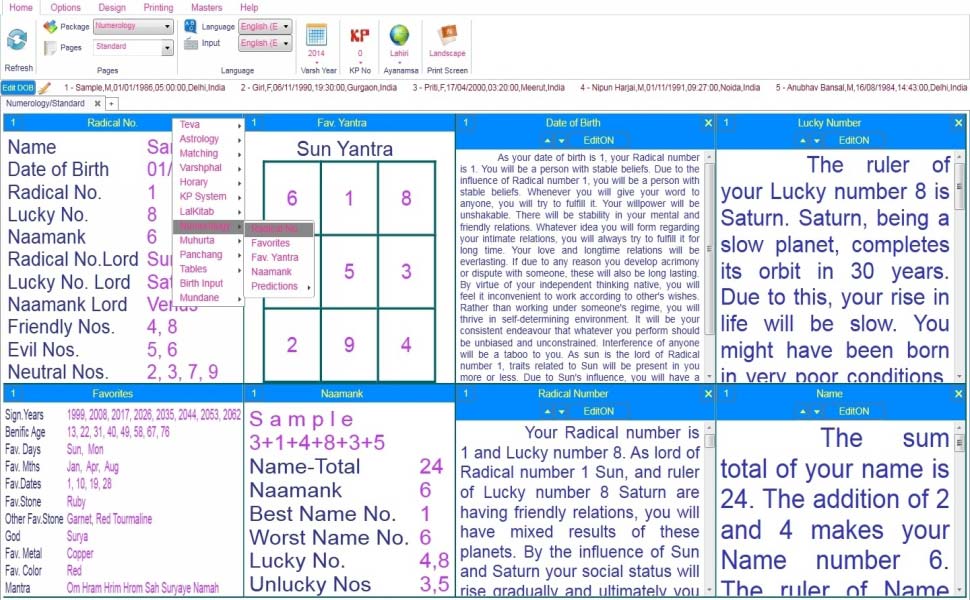The height and width of the screenshot is (600, 970).
Task: Select Panchang in the context menu
Action: tap(208, 254)
